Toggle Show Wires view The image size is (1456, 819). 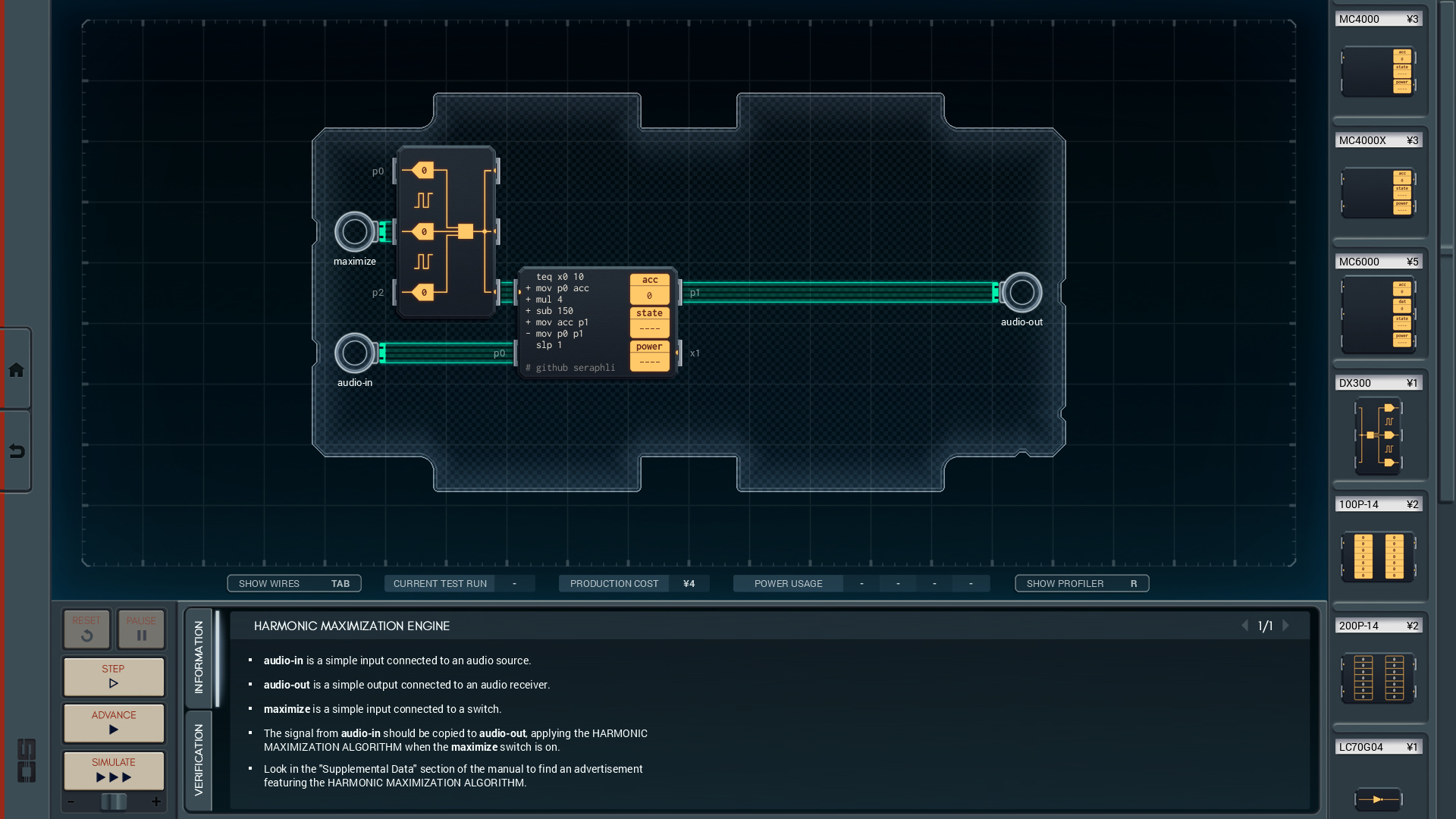[294, 583]
